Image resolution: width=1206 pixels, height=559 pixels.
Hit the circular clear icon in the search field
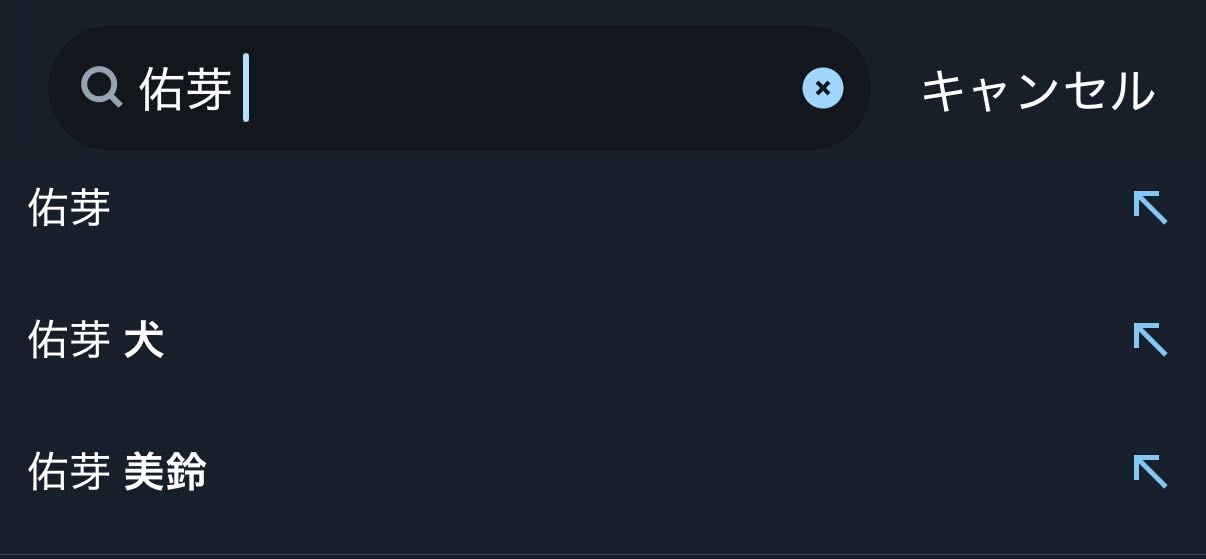click(822, 88)
